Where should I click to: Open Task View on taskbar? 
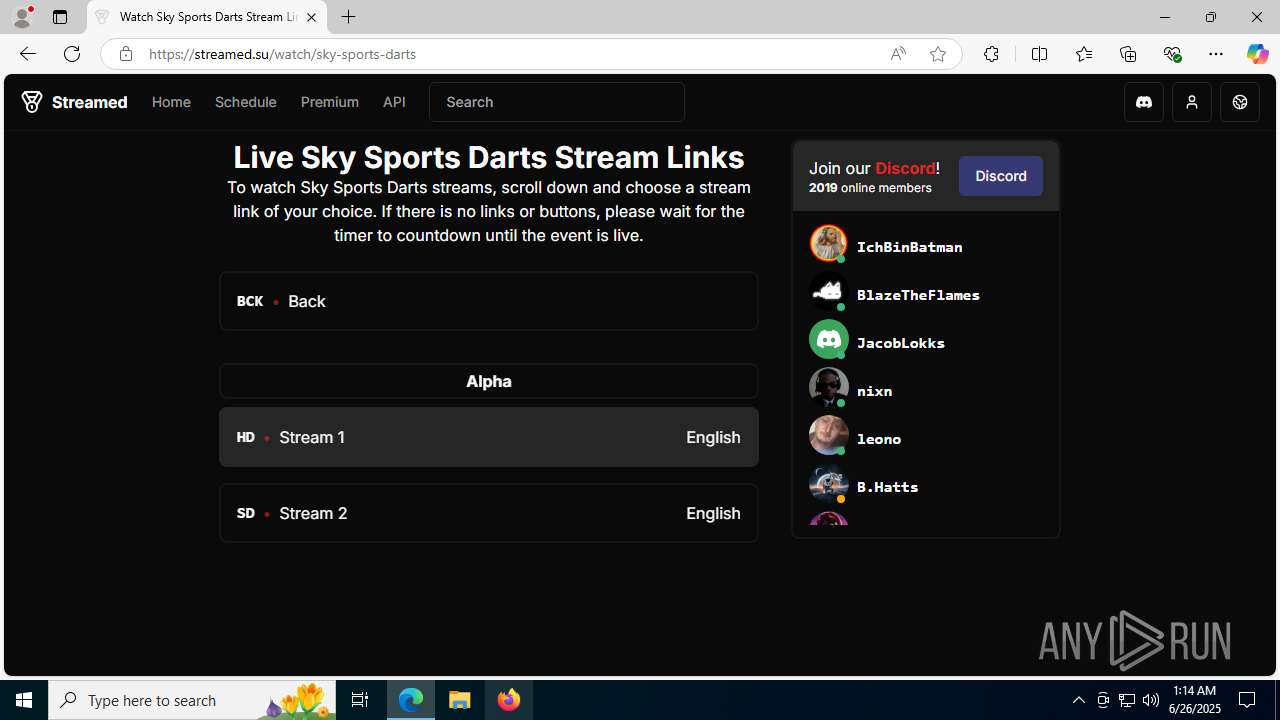click(x=360, y=700)
